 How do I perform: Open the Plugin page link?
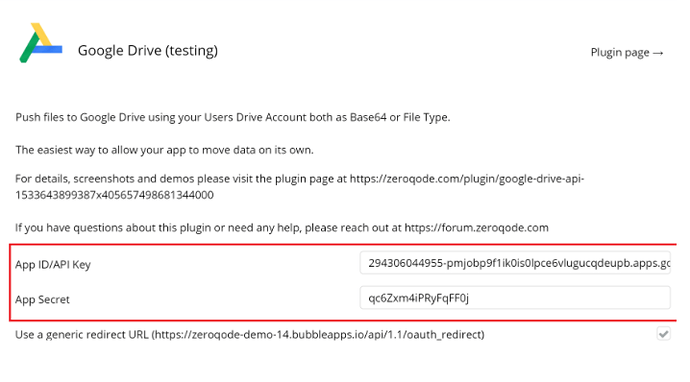[627, 53]
